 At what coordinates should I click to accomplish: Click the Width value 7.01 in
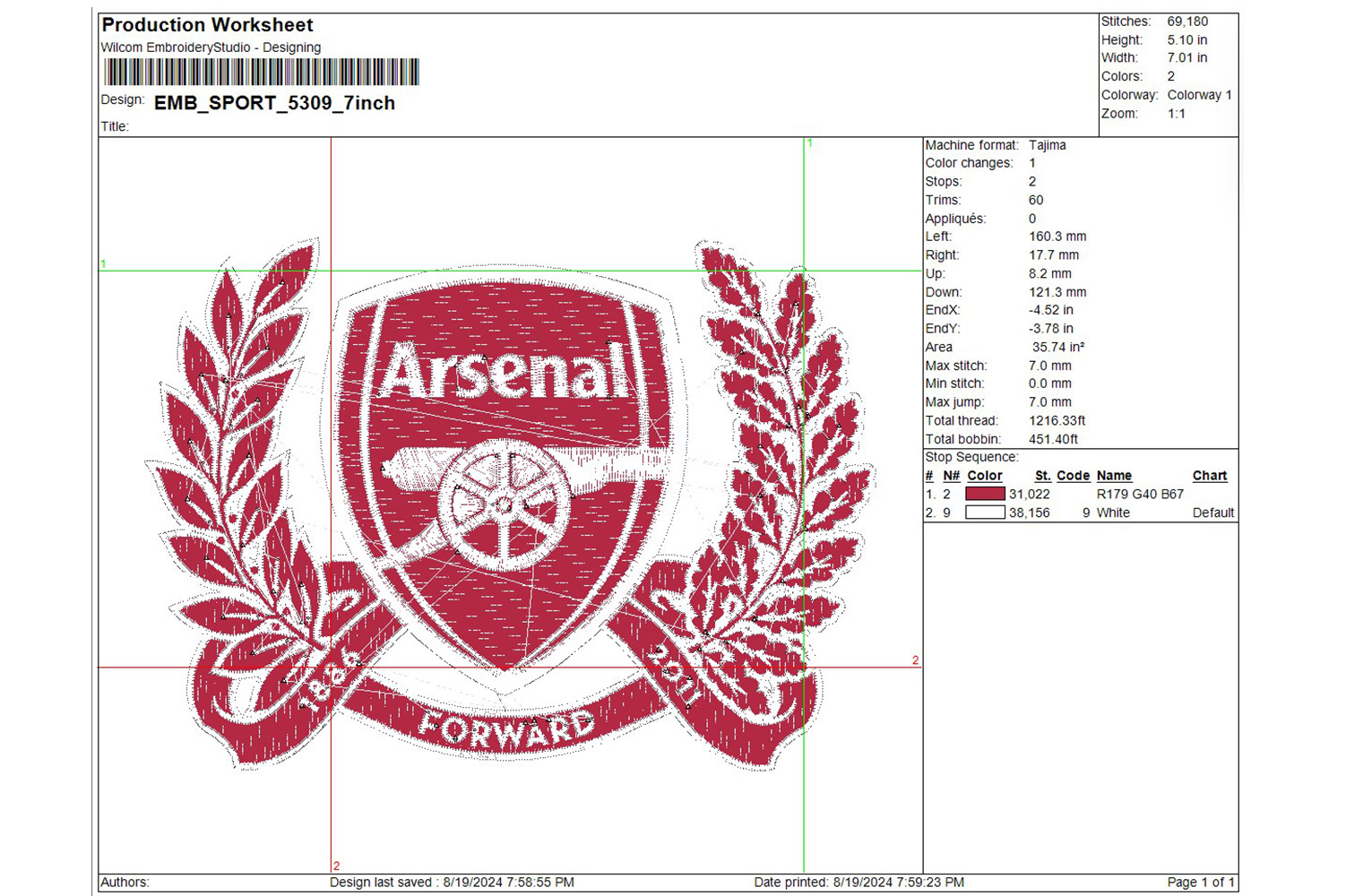coord(1187,58)
